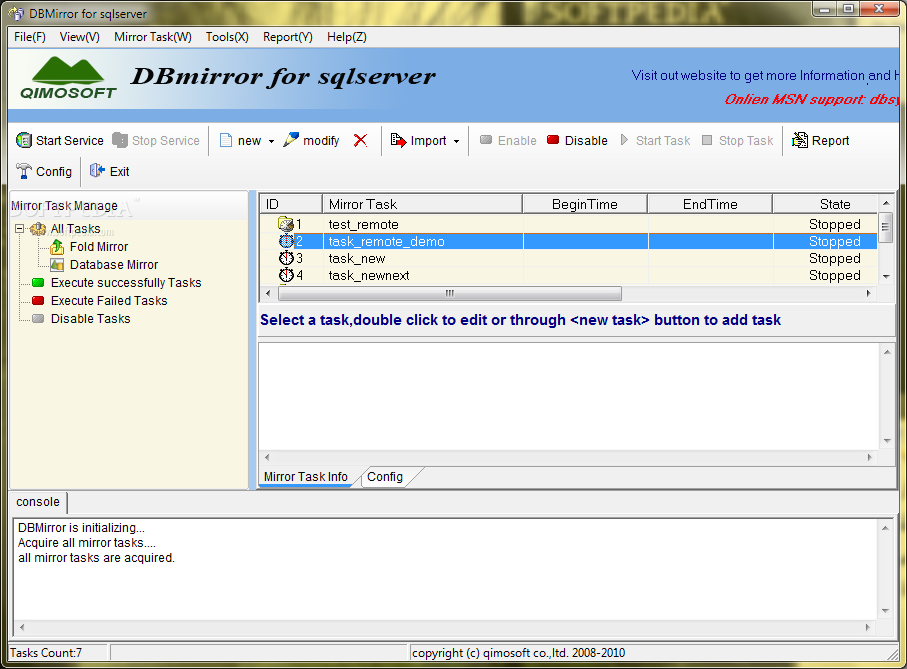Click the QIMOSOFT mountain logo
This screenshot has width=907, height=669.
68,78
